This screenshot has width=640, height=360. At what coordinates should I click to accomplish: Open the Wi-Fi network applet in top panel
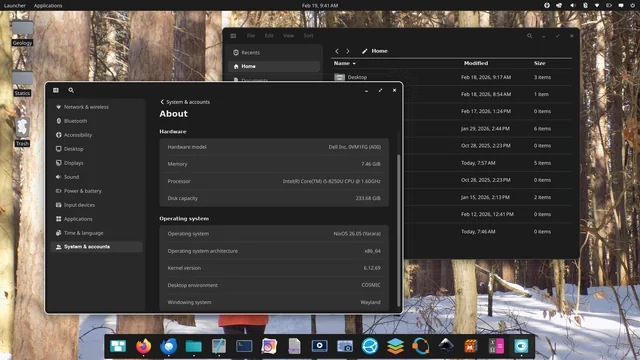597,5
